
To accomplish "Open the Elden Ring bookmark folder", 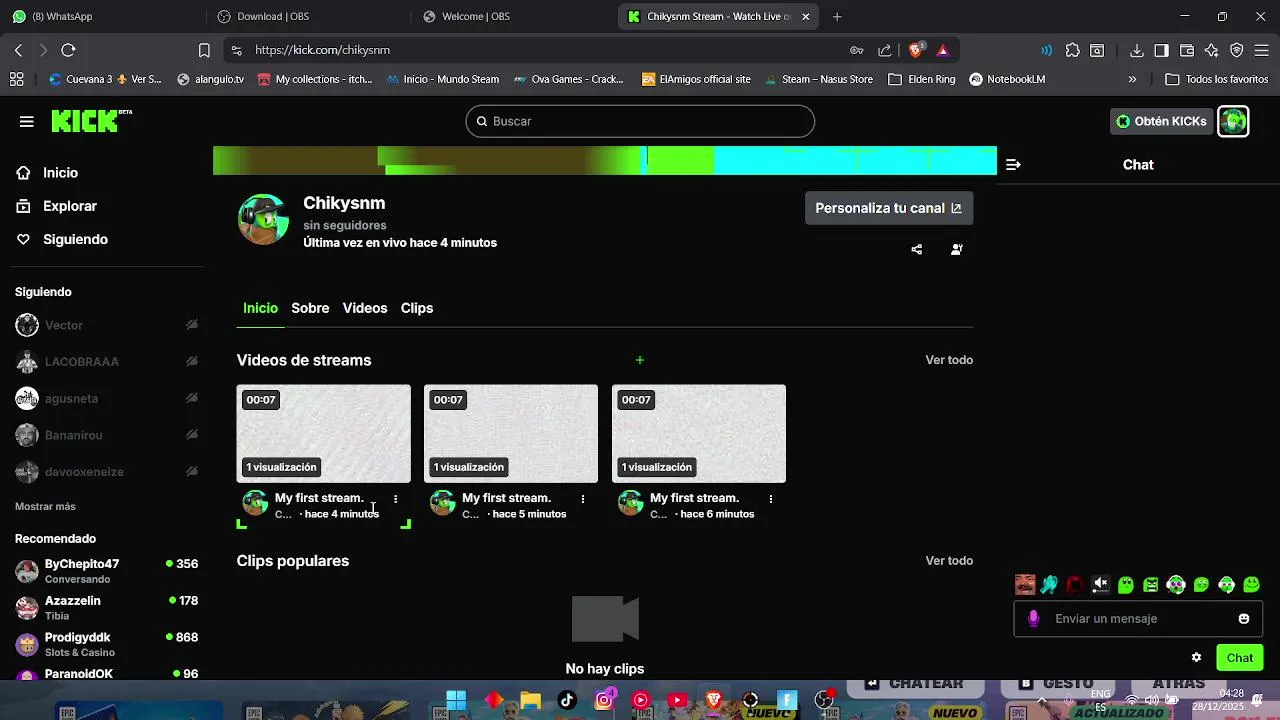I will tap(921, 79).
